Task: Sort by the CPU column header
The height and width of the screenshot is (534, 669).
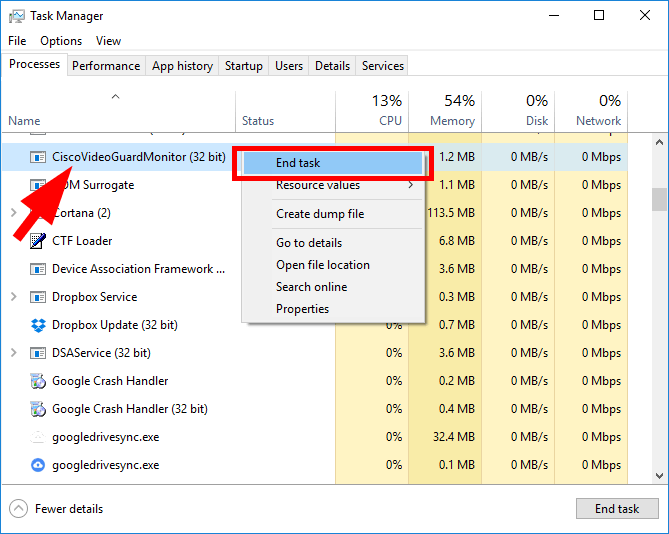Action: click(372, 111)
